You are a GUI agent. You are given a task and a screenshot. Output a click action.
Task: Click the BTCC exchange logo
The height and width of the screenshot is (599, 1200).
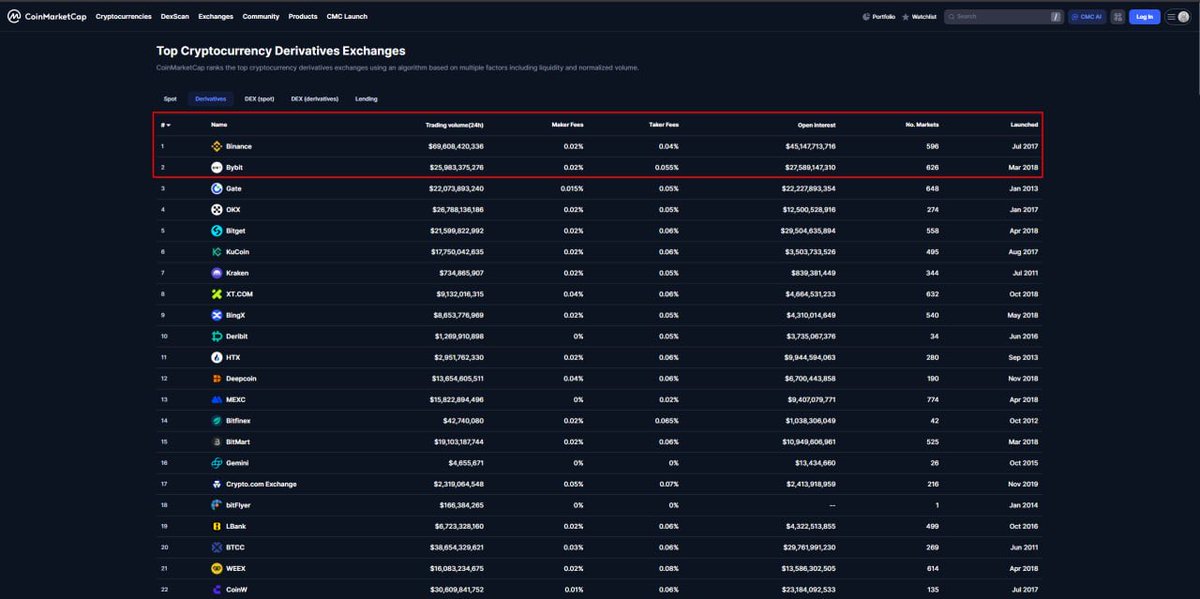tap(217, 548)
